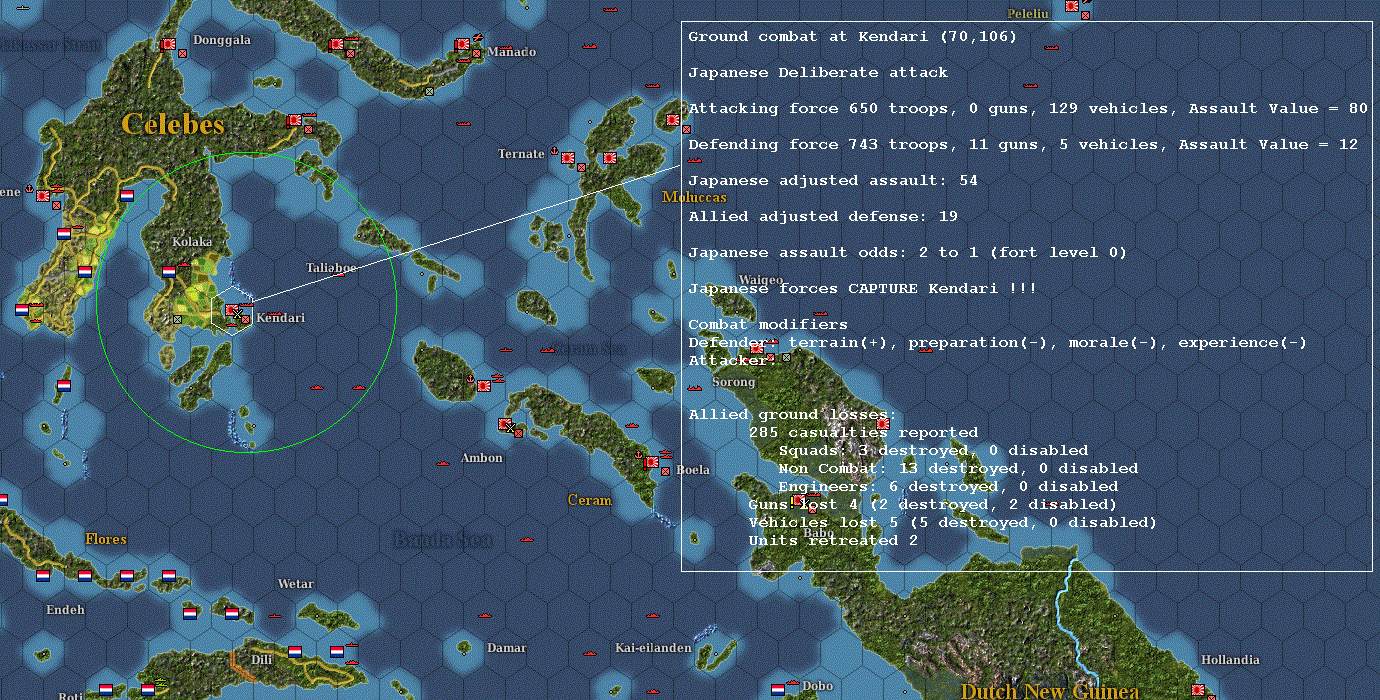The width and height of the screenshot is (1380, 700).
Task: Click the Ambon label
Action: 482,458
